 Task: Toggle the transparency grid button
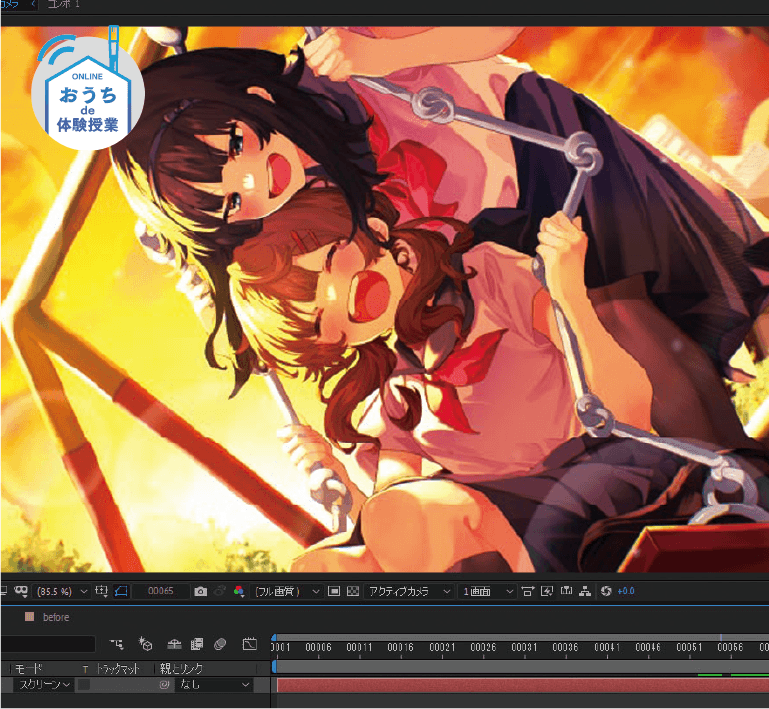click(x=353, y=591)
